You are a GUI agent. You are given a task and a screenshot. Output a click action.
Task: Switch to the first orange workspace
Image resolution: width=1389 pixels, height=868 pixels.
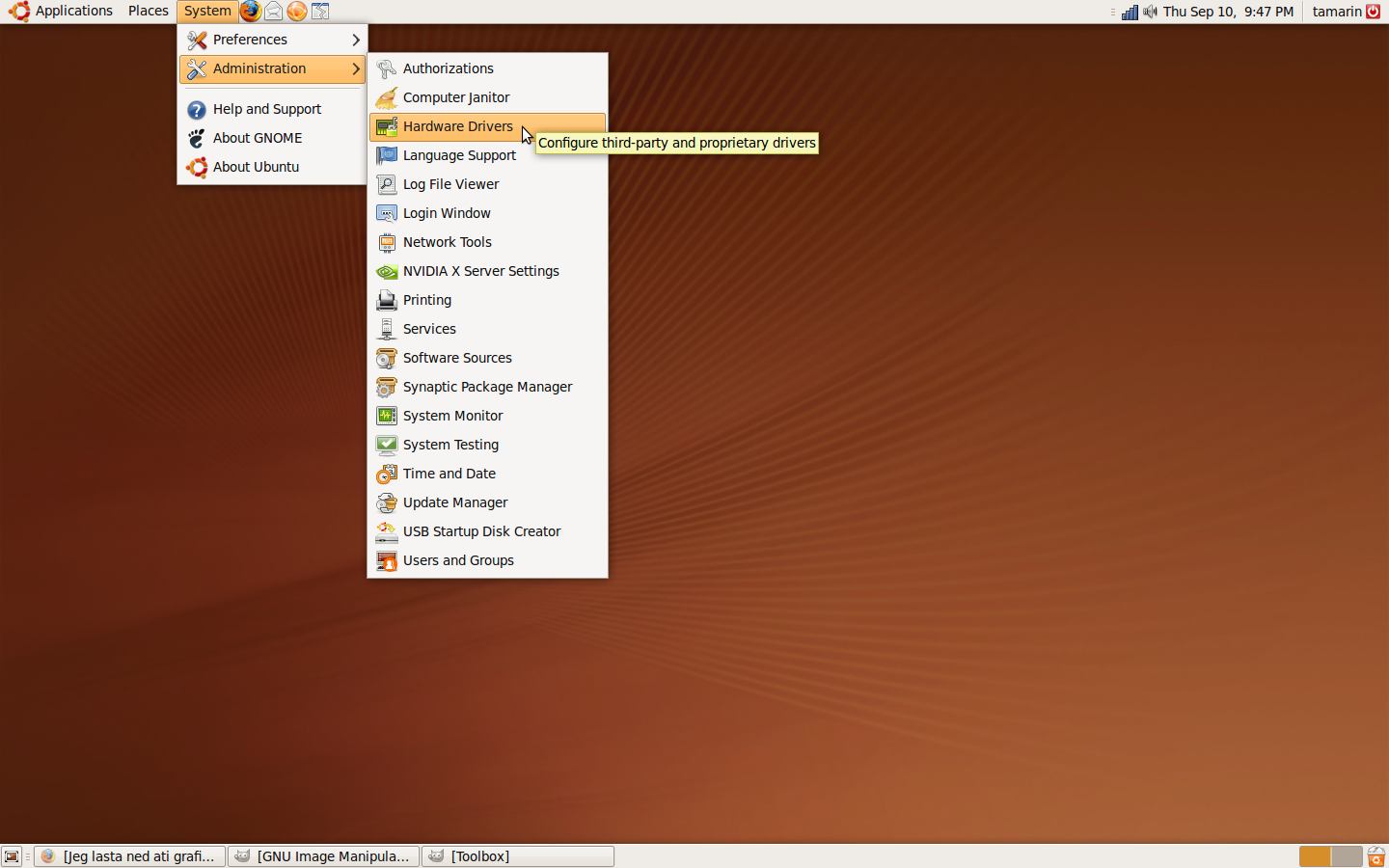click(x=1315, y=856)
